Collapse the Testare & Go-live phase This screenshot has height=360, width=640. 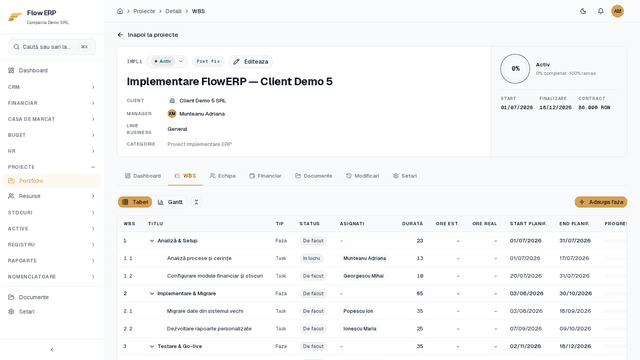[x=152, y=346]
